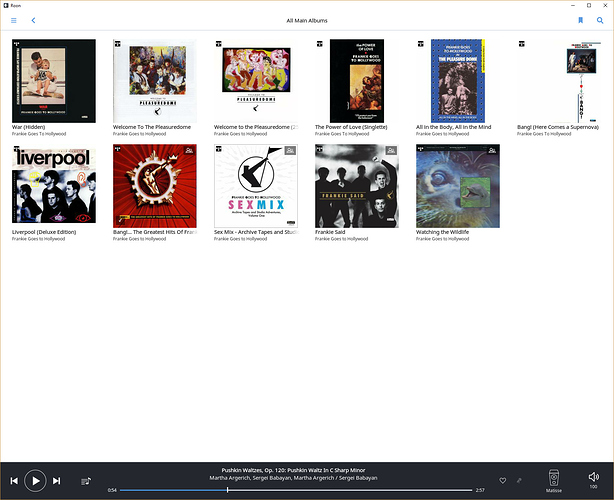Click 'Liverpool (Deluxe Edition)' title

point(44,232)
